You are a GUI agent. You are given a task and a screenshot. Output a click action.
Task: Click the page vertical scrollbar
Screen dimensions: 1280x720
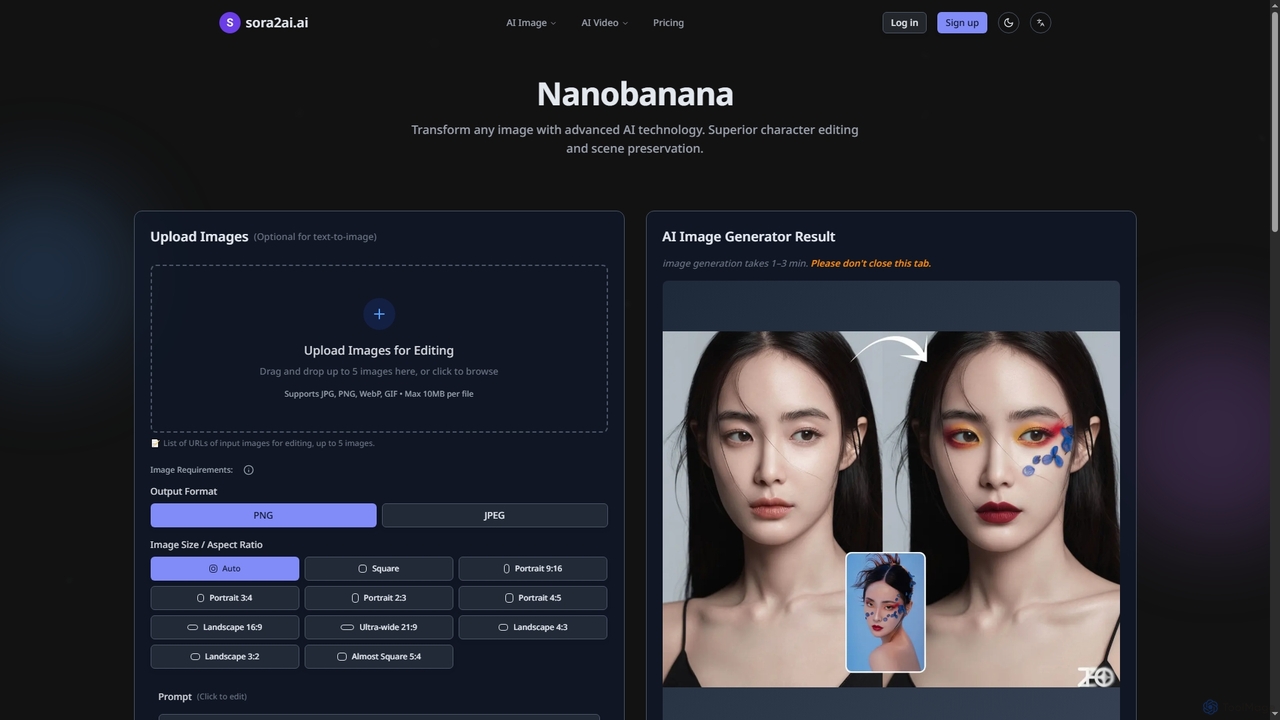(x=1274, y=120)
